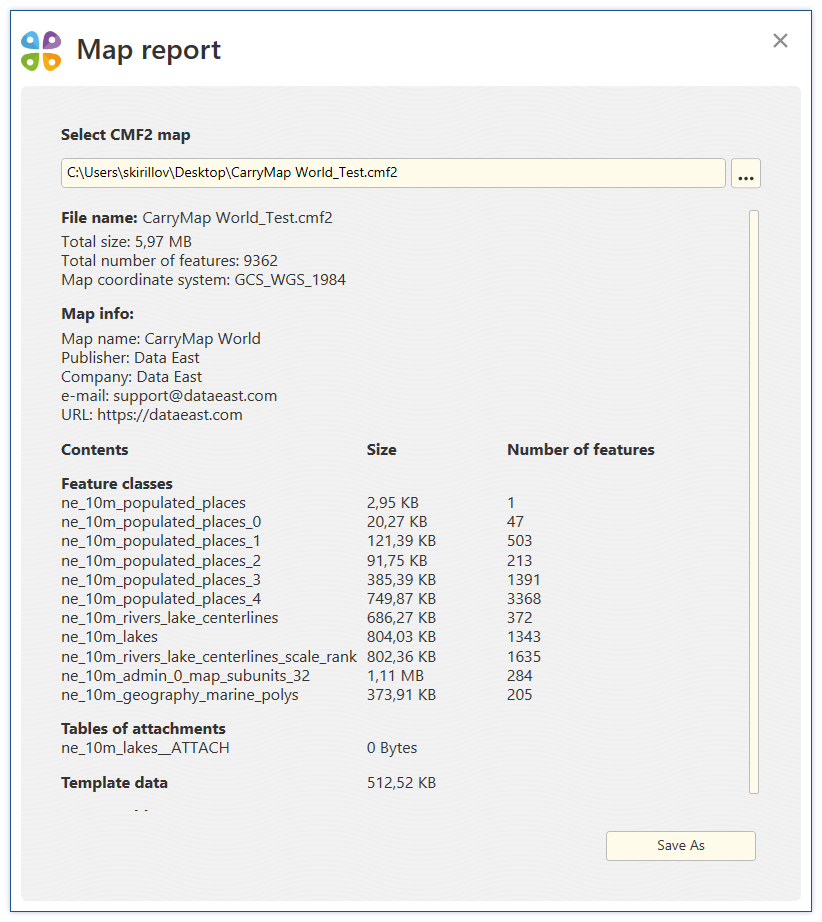This screenshot has height=922, width=822.
Task: Select the ne_10m_populated_places_0 row name
Action: tap(161, 522)
